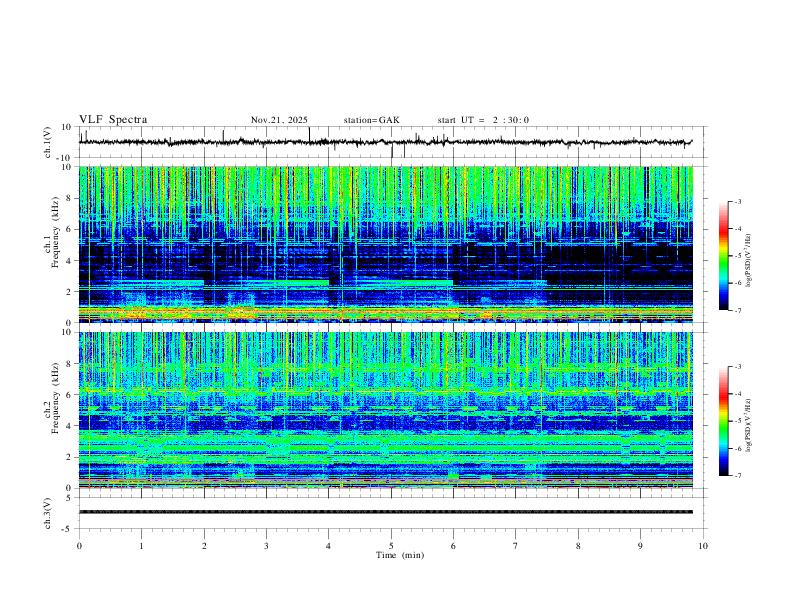Click the "6" tick on ch.2 frequency axis
Screen dimensions: 792x612
[x=69, y=395]
